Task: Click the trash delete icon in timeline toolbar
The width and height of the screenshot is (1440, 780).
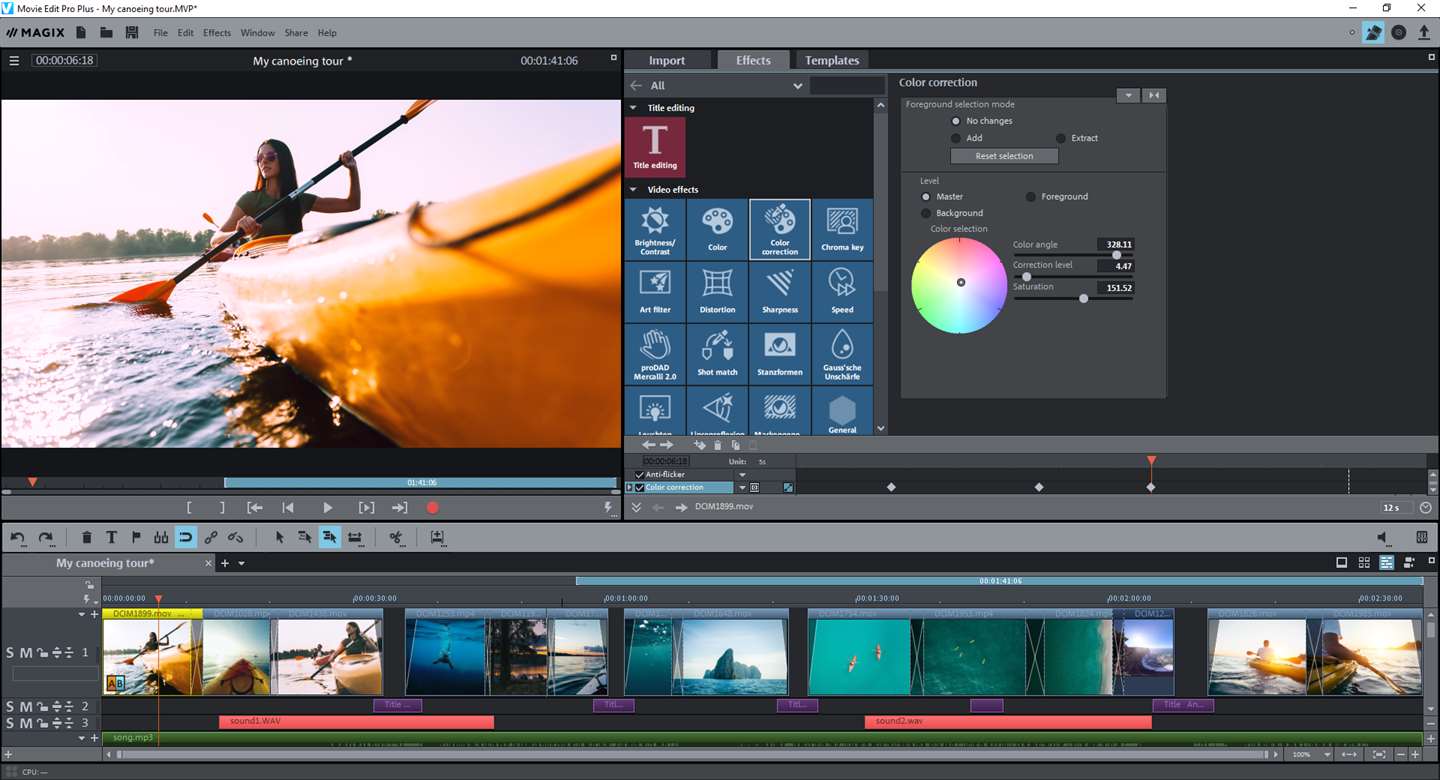Action: coord(87,537)
